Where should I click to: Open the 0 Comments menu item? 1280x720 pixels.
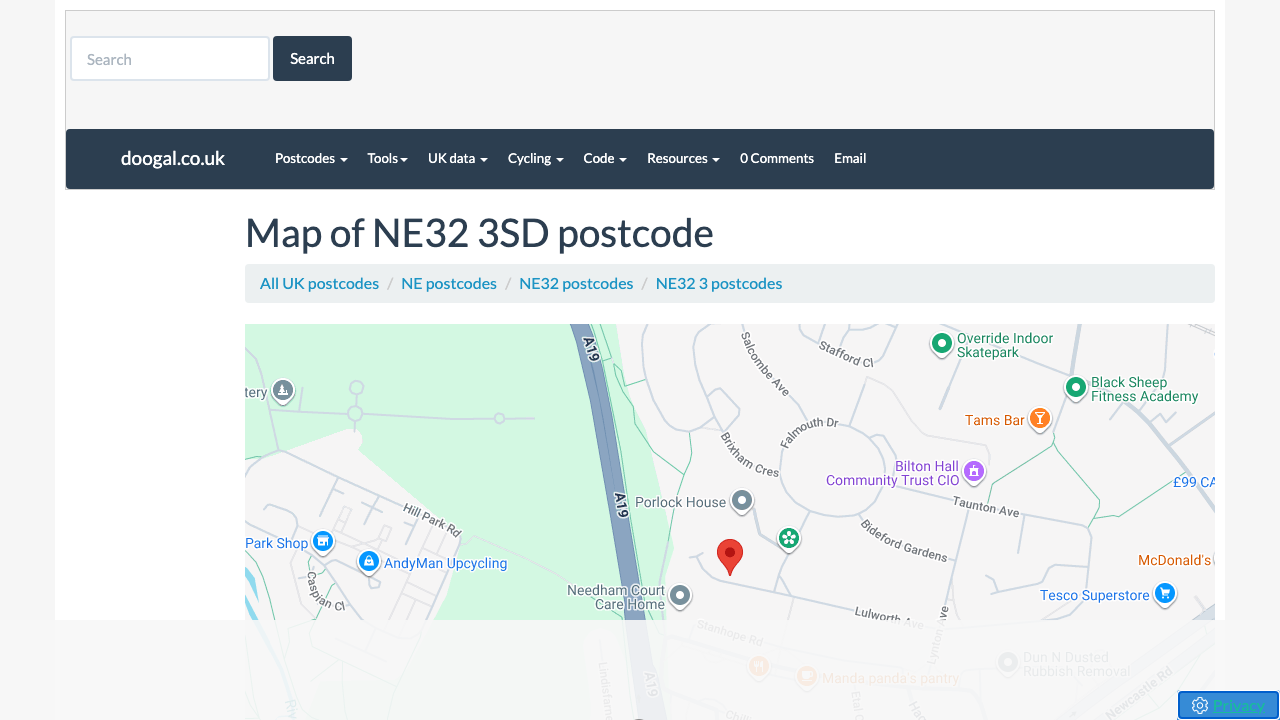(x=776, y=158)
